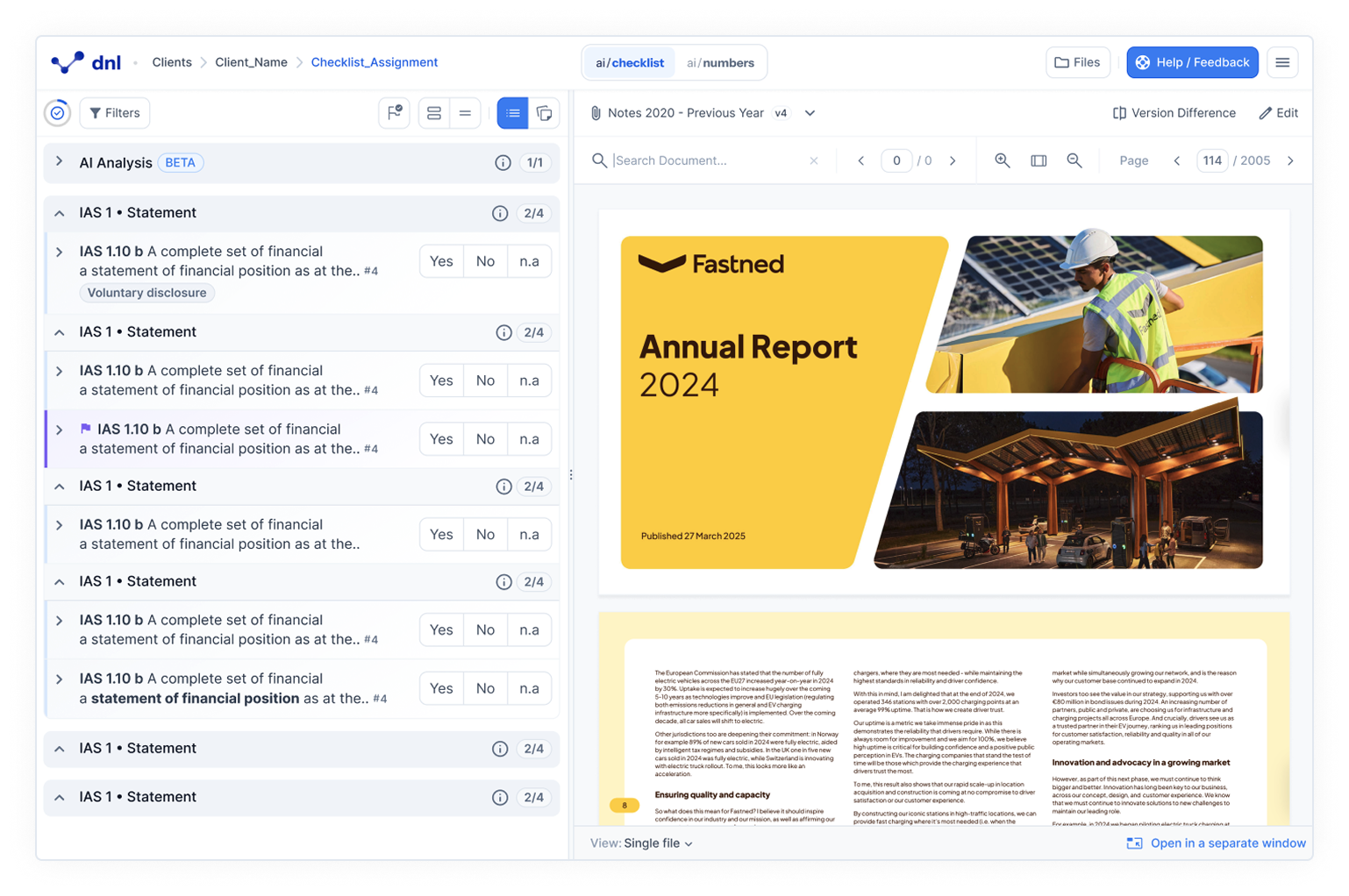Click the AI Analysis 1/1 counter

pyautogui.click(x=535, y=163)
